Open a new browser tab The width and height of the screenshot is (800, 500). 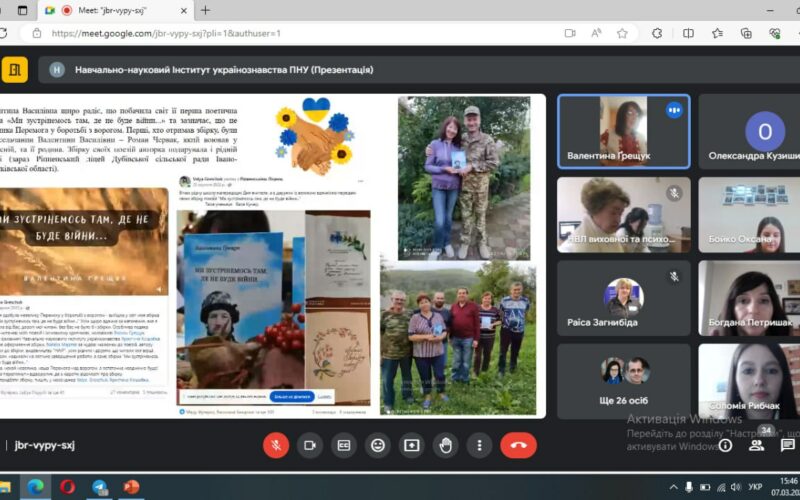(205, 10)
